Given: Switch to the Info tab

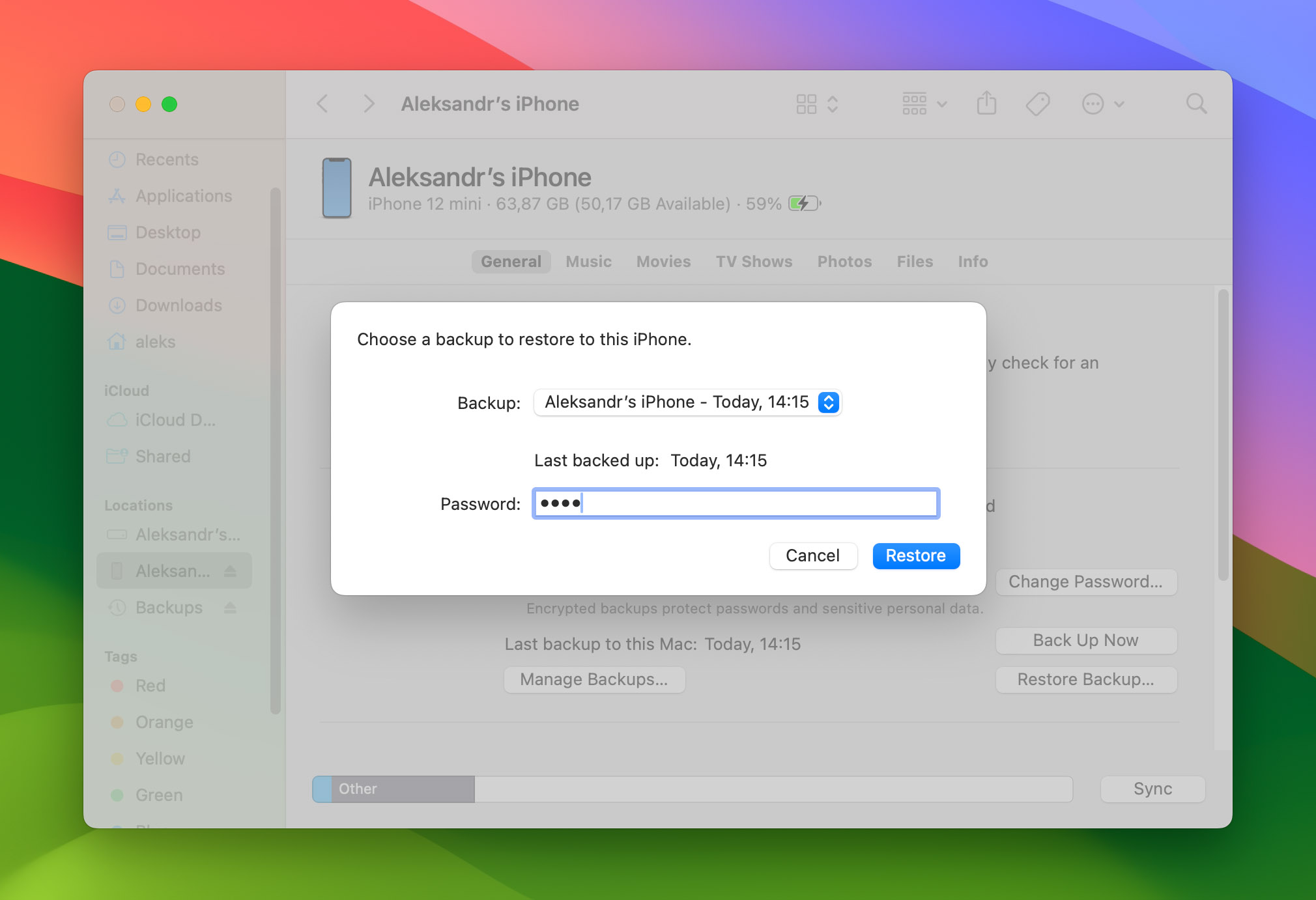Looking at the screenshot, I should pyautogui.click(x=973, y=262).
